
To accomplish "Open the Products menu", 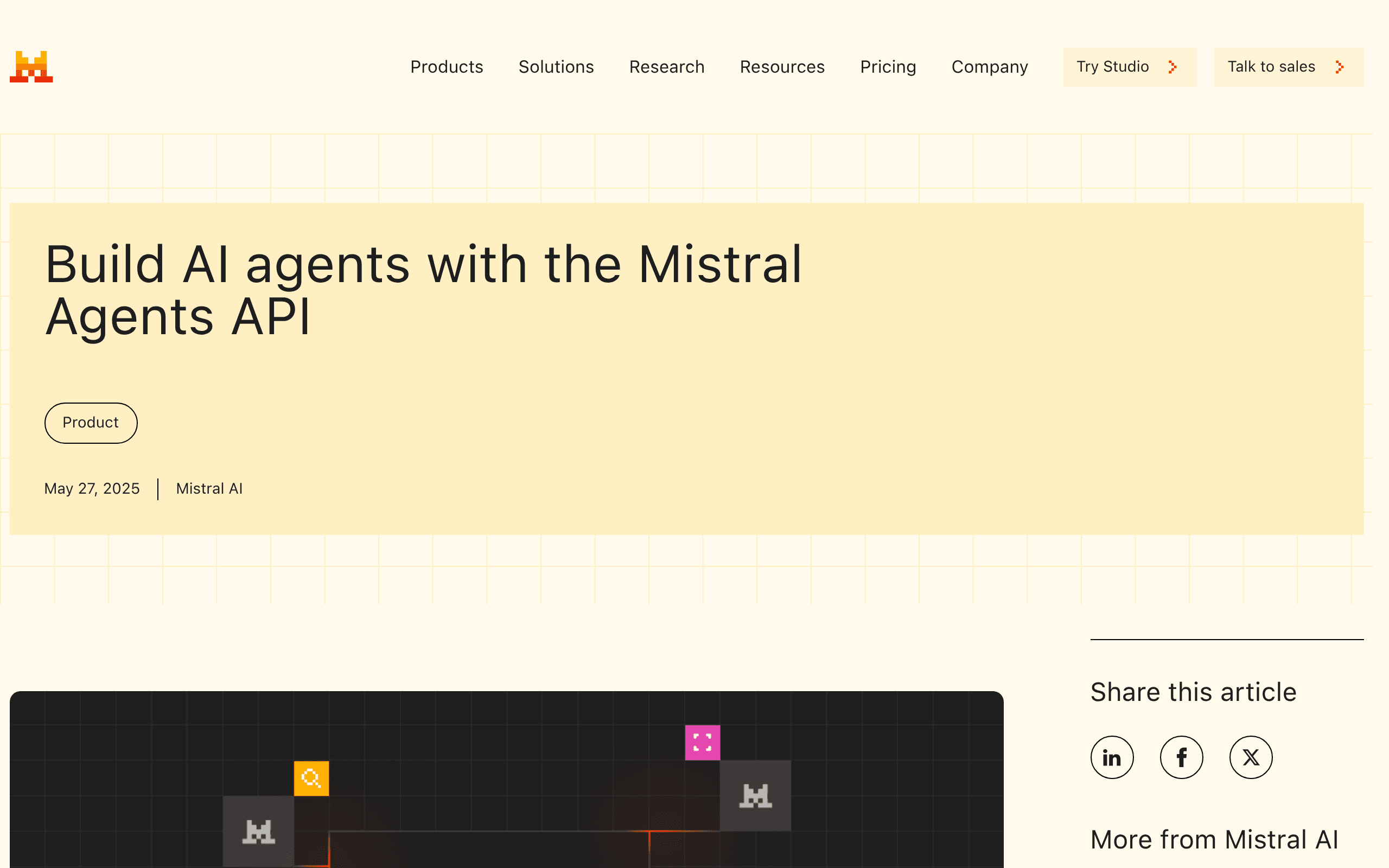I will tap(447, 67).
